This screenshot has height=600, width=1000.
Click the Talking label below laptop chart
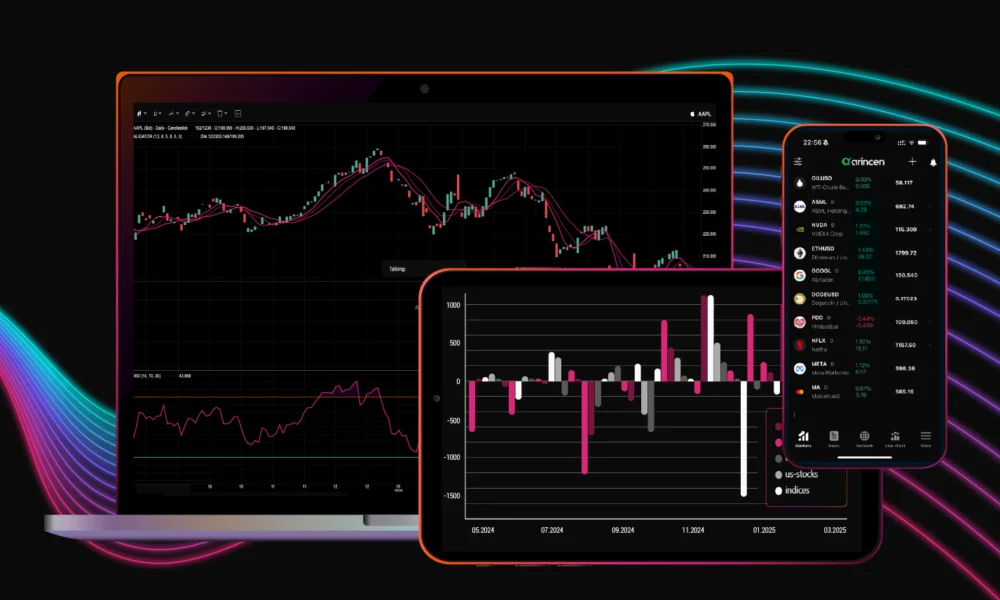point(397,269)
